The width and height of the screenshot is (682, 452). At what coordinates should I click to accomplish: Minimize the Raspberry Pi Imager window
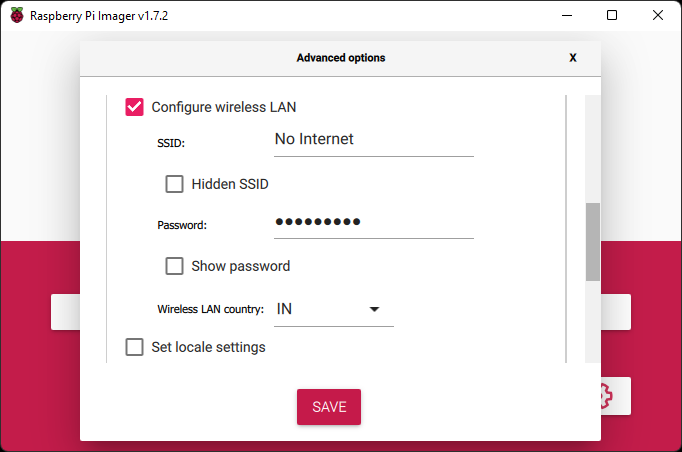coord(567,15)
